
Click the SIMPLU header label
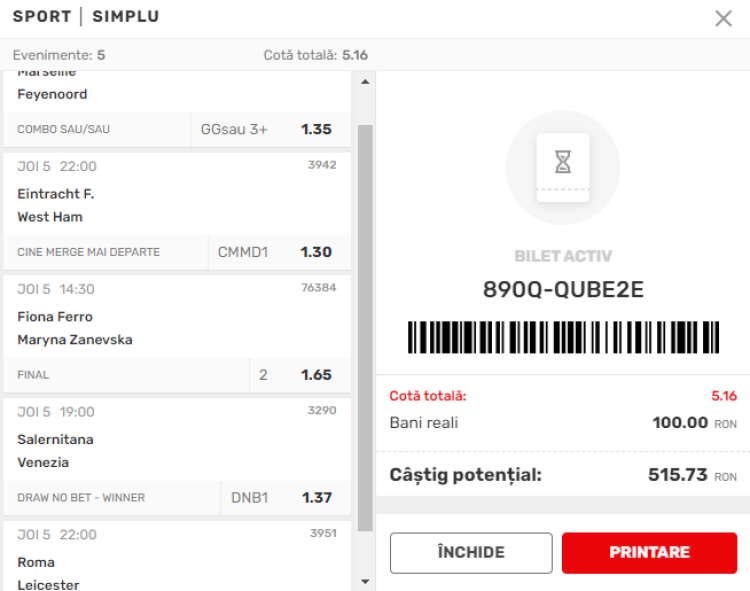coord(126,17)
